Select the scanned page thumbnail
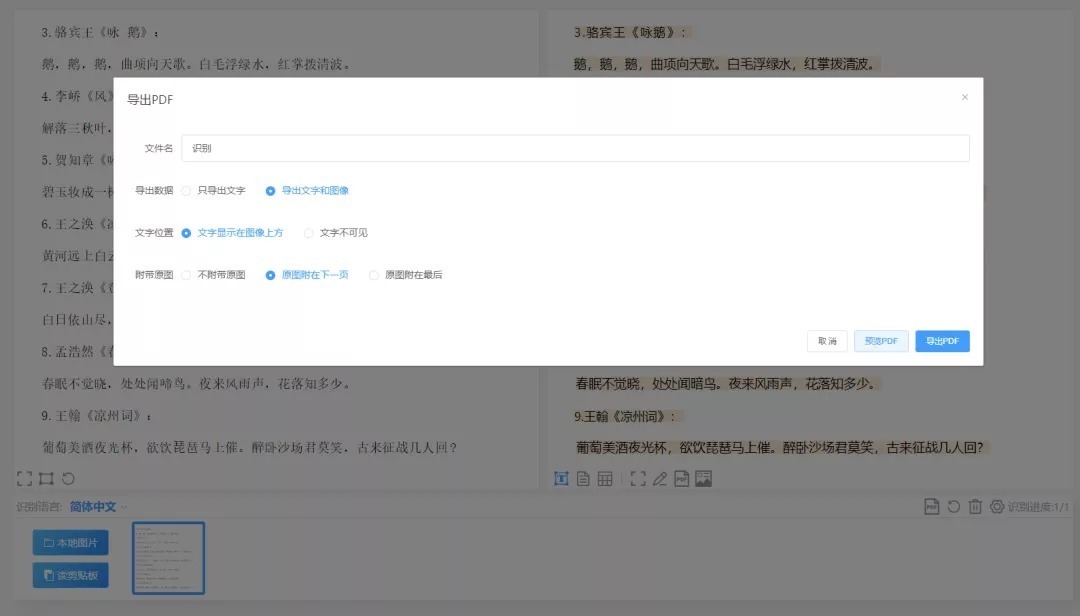This screenshot has height=616, width=1080. [168, 558]
